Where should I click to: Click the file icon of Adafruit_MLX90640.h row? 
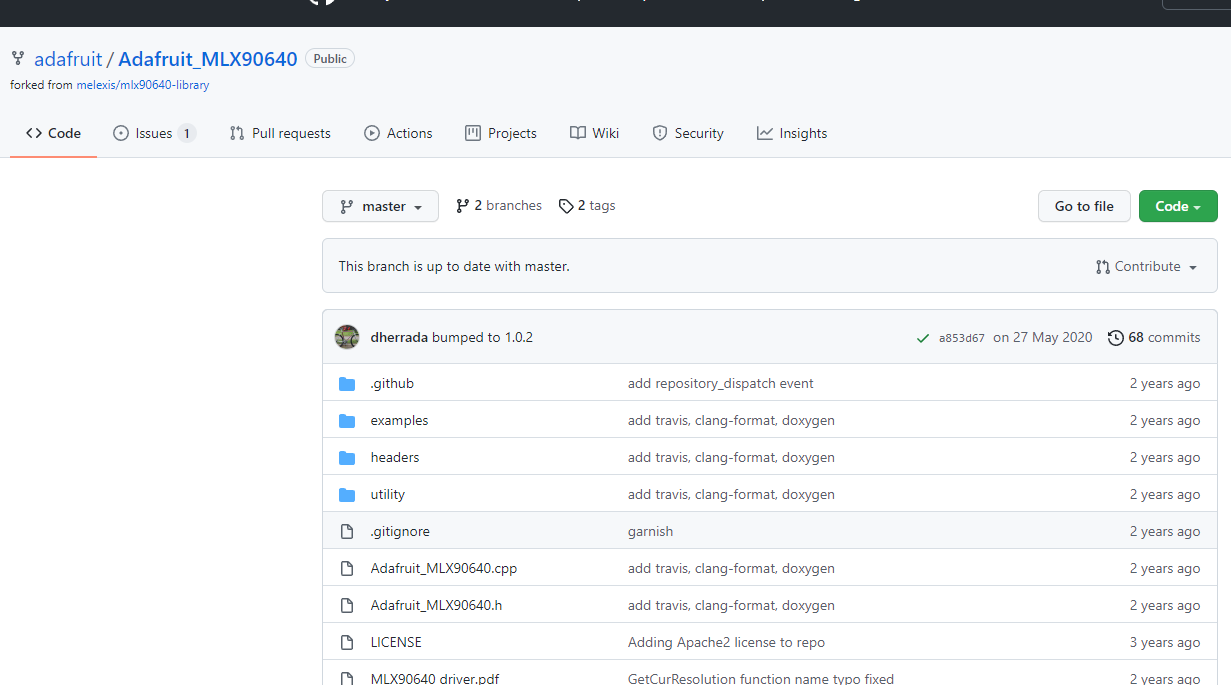[347, 606]
